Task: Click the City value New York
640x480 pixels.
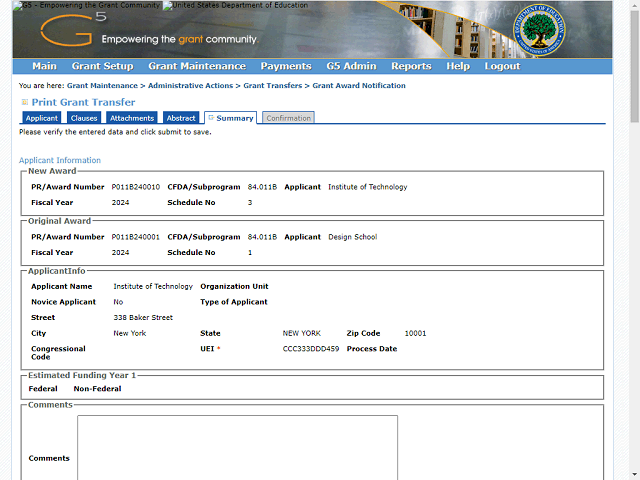Action: (x=130, y=333)
